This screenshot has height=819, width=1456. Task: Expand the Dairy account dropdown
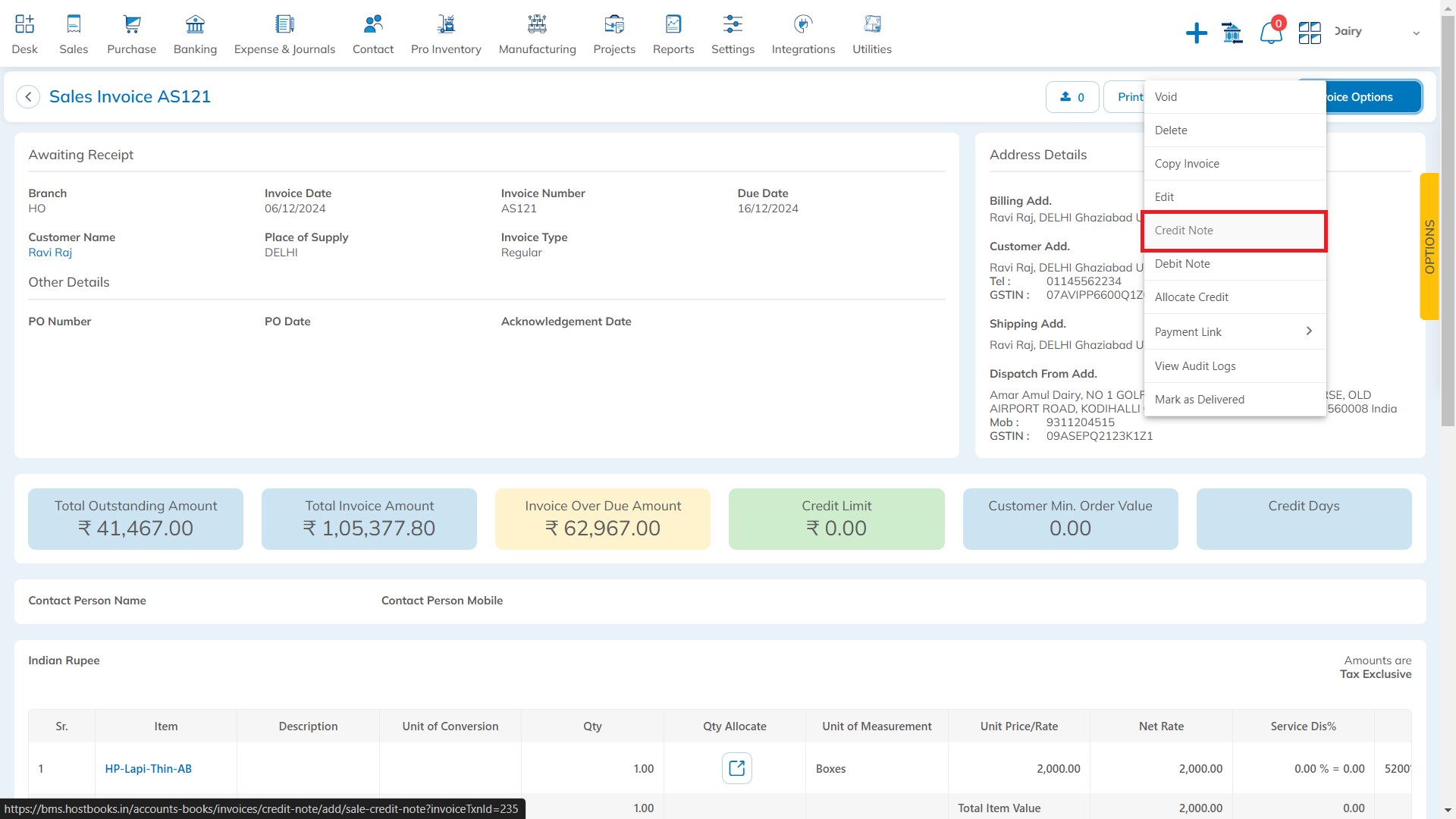tap(1415, 33)
